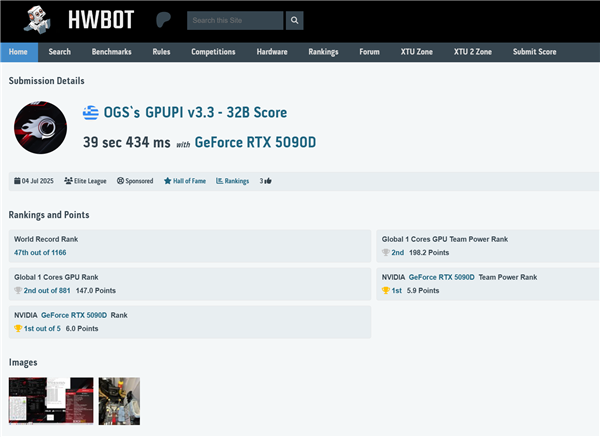Image resolution: width=600 pixels, height=437 pixels.
Task: Click the user avatar profile picture
Action: 40,128
